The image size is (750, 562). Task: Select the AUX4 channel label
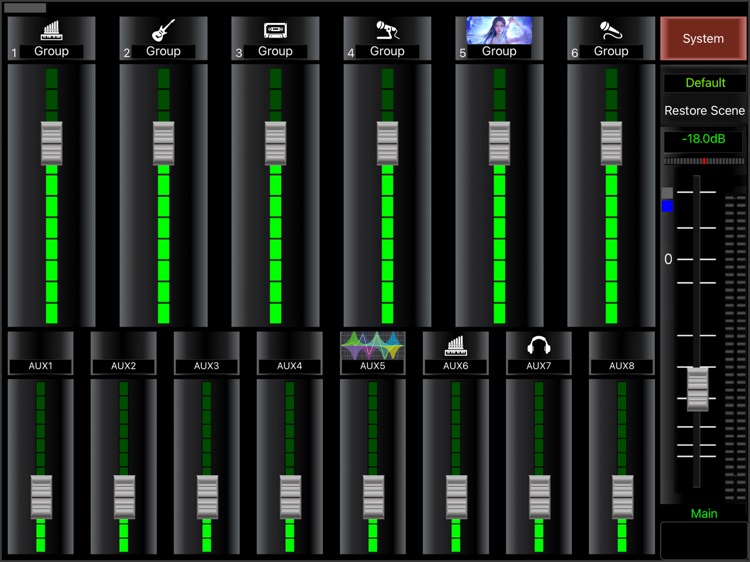pos(289,366)
